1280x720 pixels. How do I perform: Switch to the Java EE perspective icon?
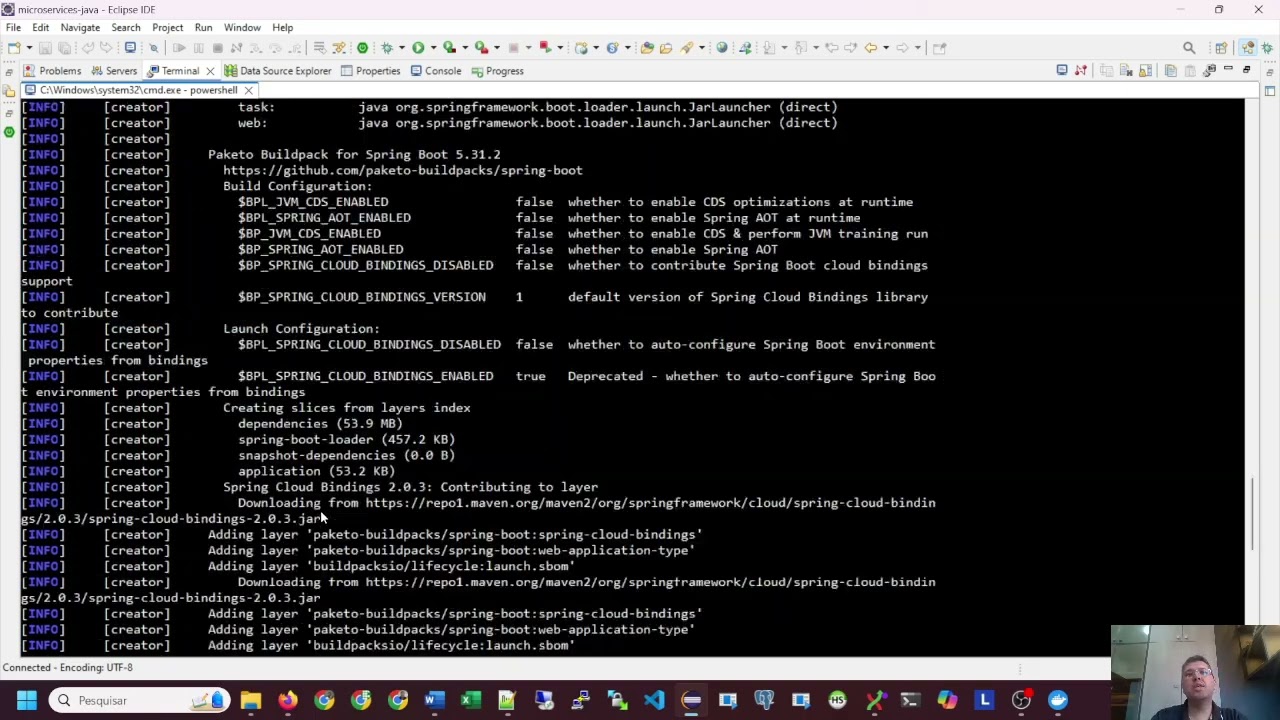(1248, 47)
